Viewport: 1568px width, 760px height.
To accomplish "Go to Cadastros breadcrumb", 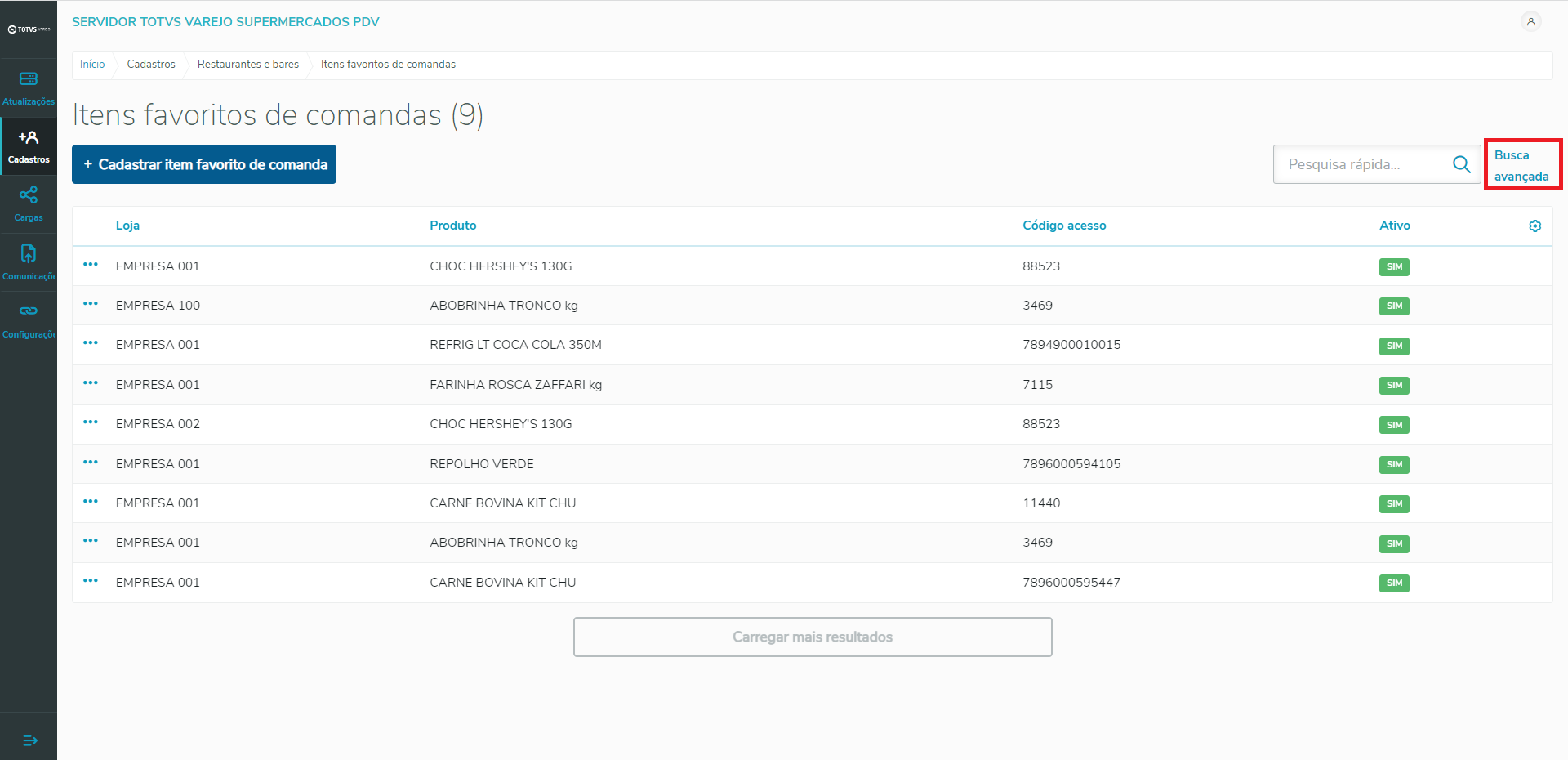I will 151,65.
